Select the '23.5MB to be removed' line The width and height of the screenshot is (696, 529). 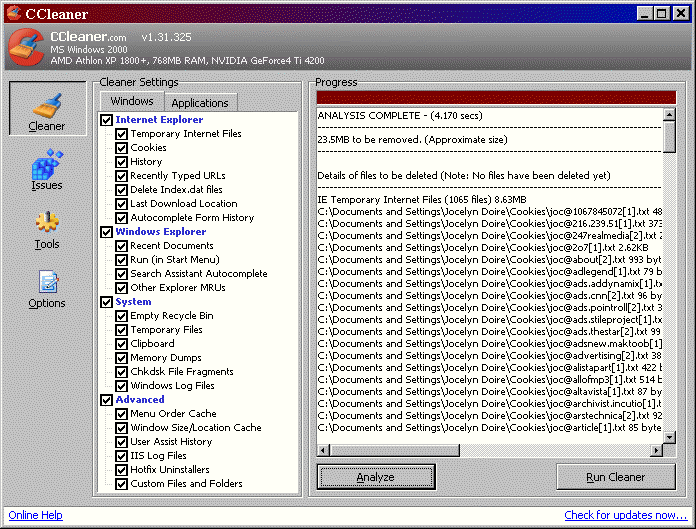pos(412,140)
